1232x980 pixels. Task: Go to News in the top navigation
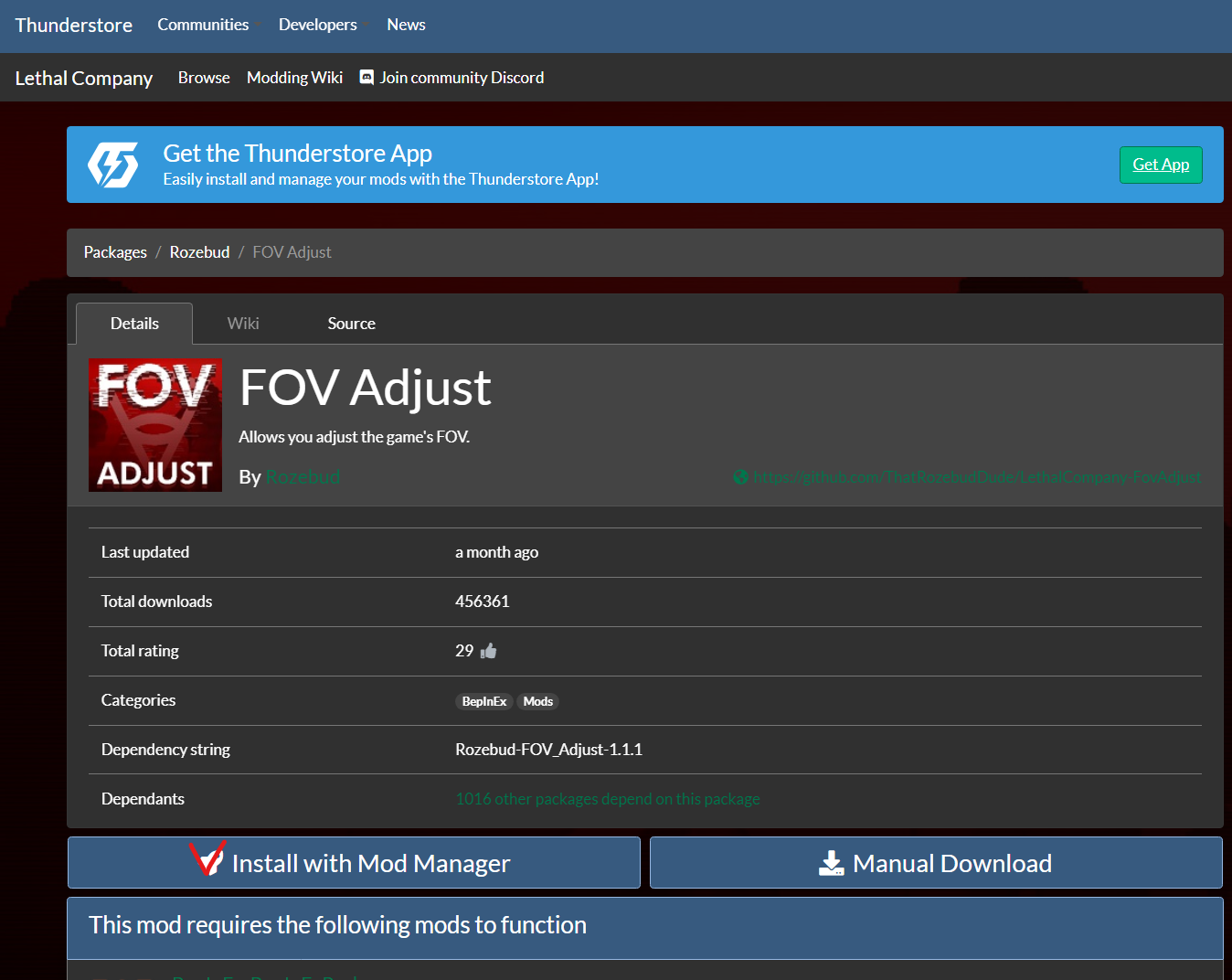pos(406,25)
